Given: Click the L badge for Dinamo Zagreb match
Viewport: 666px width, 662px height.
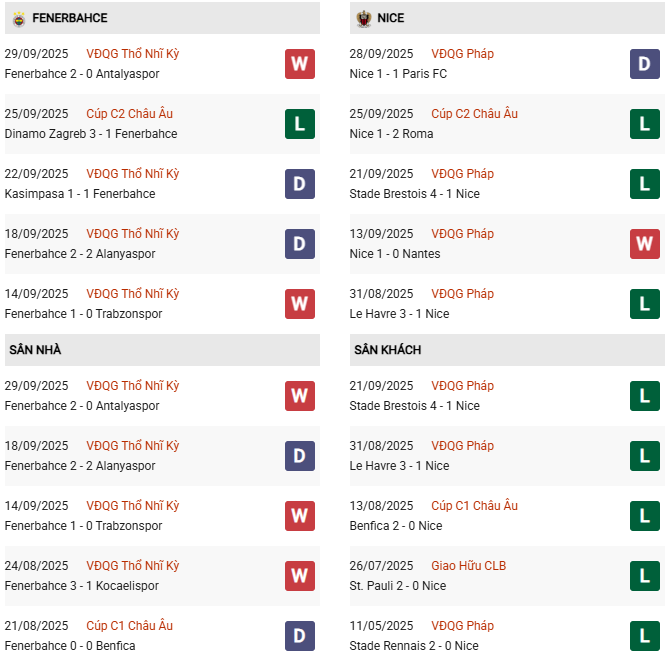Looking at the screenshot, I should (299, 124).
